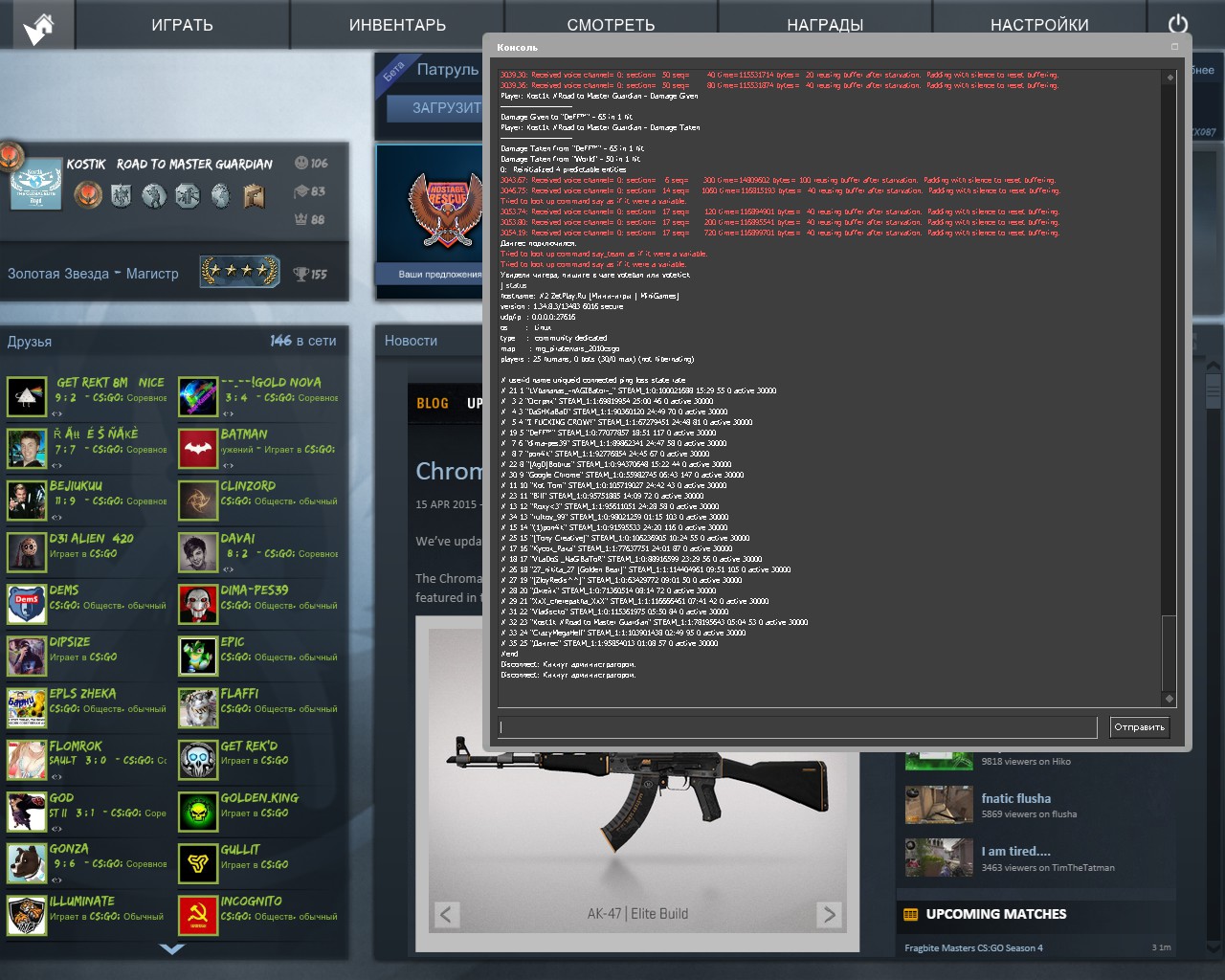The image size is (1225, 980).
Task: Open the ИНВЕНТАРЬ menu
Action: click(x=397, y=25)
